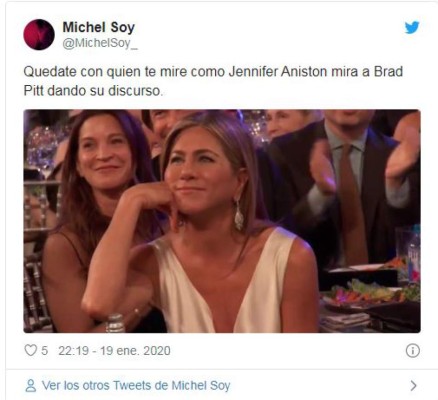Click the dangling earring in the photo

pos(239,215)
